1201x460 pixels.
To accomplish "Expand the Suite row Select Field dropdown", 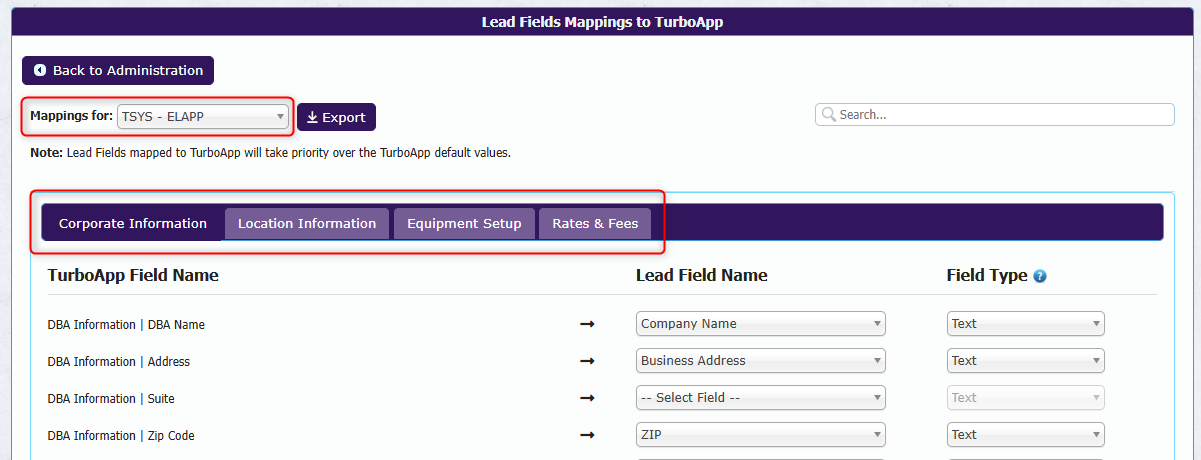I will pyautogui.click(x=760, y=398).
